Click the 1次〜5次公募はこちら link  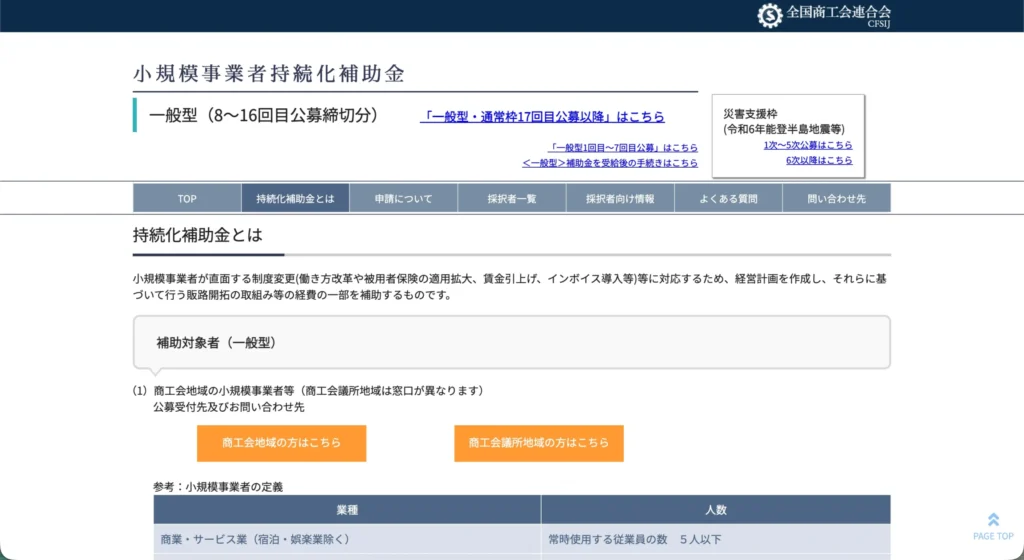[x=807, y=145]
